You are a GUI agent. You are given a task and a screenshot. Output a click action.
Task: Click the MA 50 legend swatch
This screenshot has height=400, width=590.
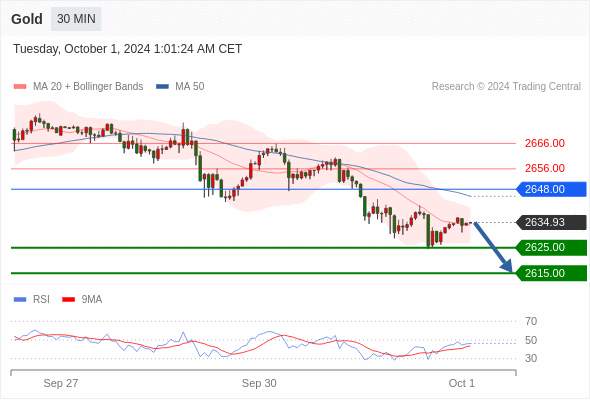click(162, 87)
